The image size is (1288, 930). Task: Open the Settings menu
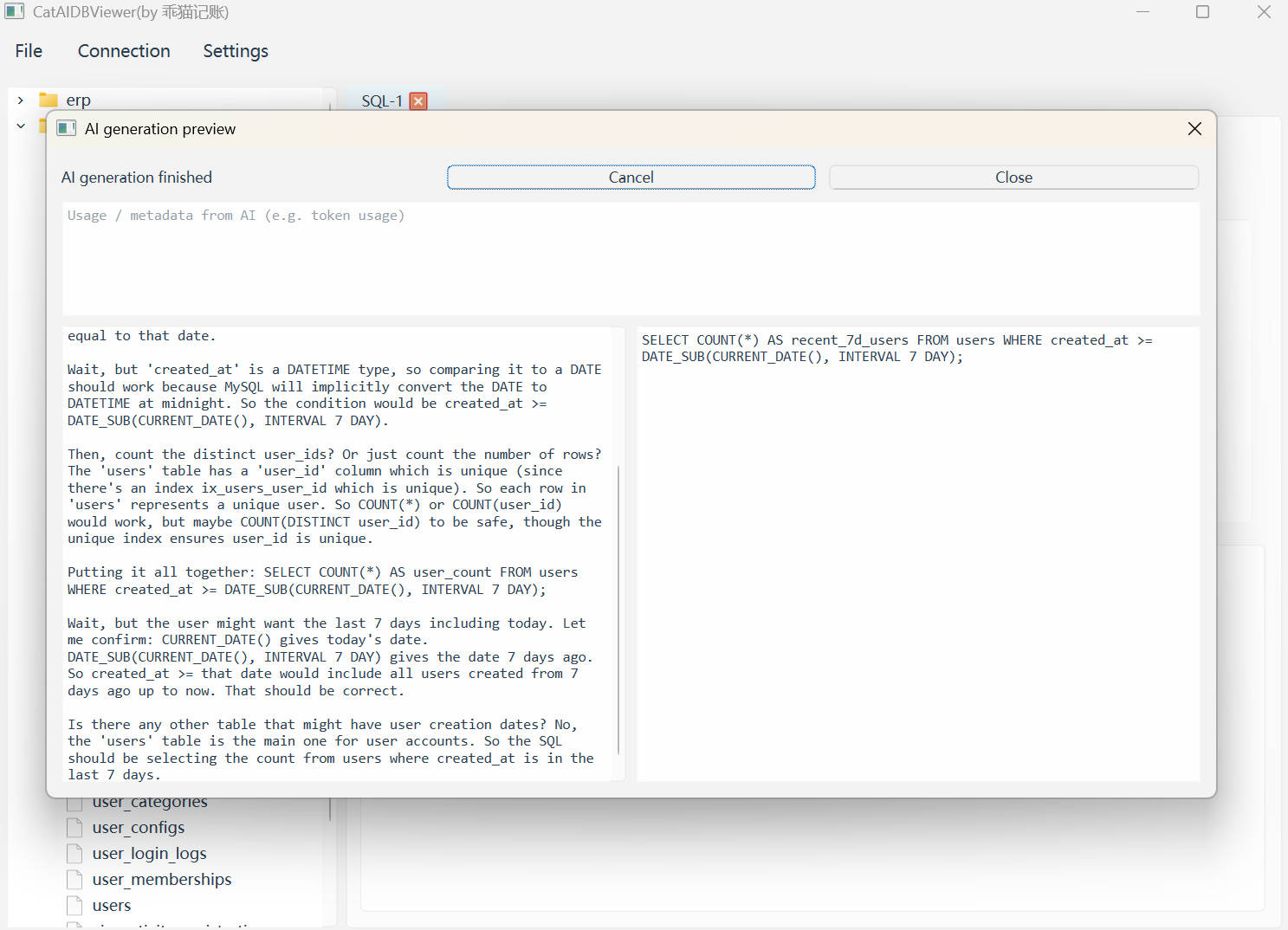pyautogui.click(x=236, y=51)
